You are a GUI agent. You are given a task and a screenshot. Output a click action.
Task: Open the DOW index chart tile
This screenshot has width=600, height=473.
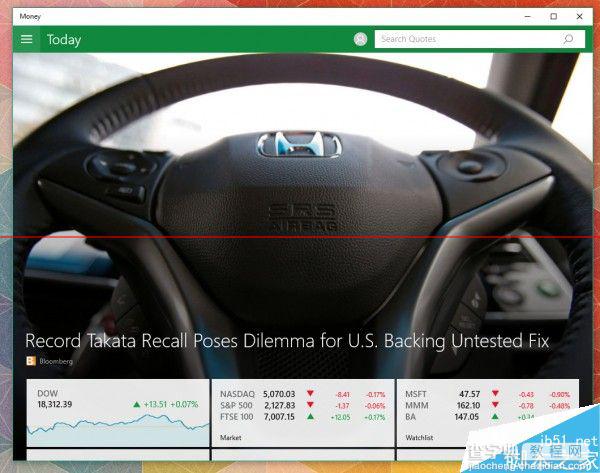point(118,413)
